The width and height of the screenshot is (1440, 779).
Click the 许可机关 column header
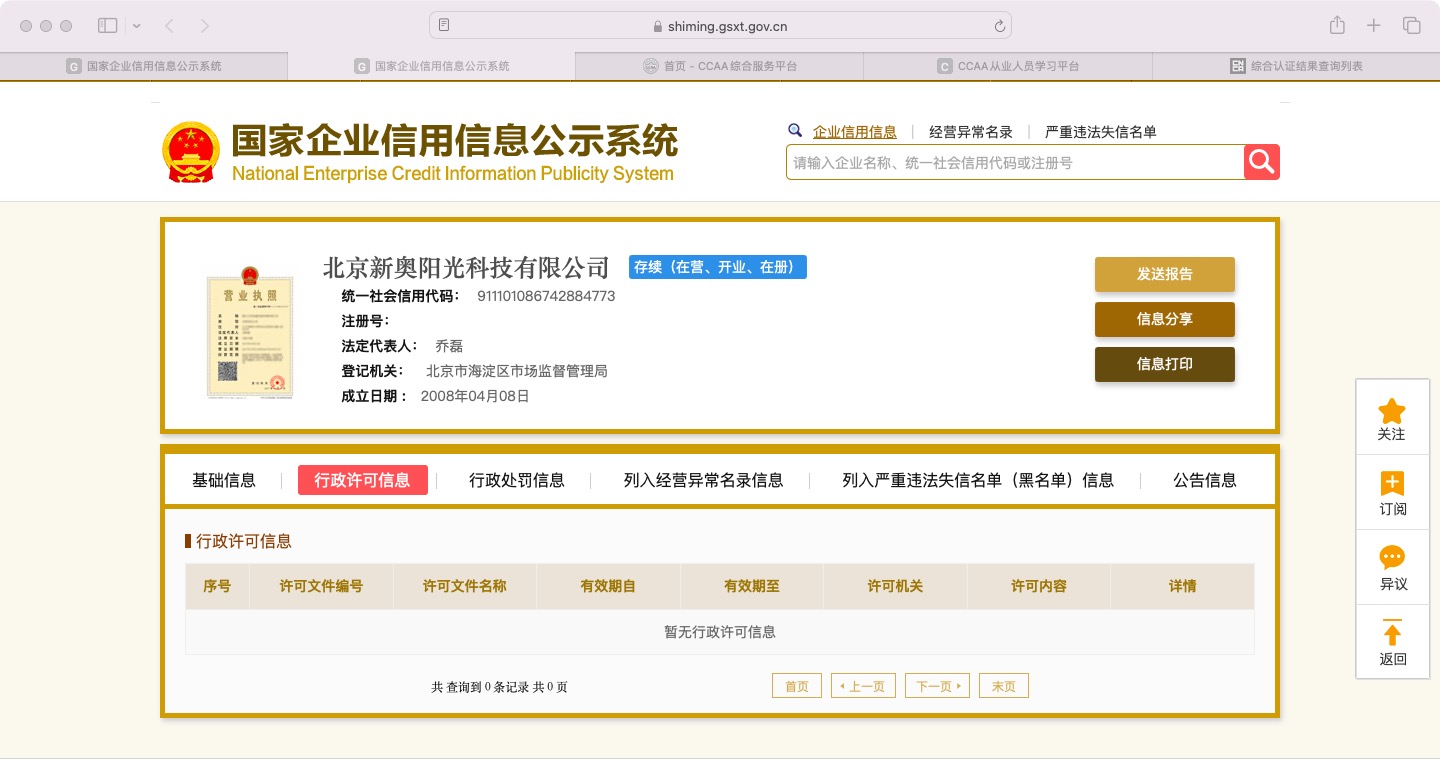[895, 586]
